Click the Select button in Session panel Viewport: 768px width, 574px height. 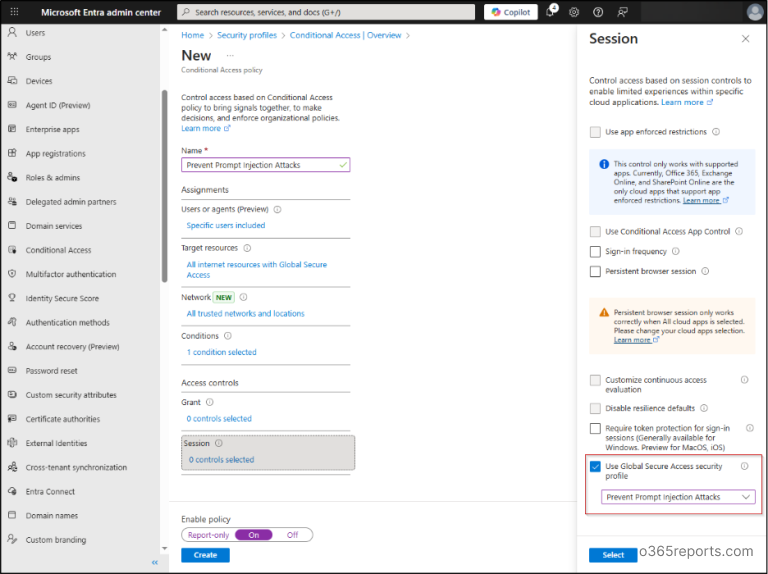click(613, 555)
